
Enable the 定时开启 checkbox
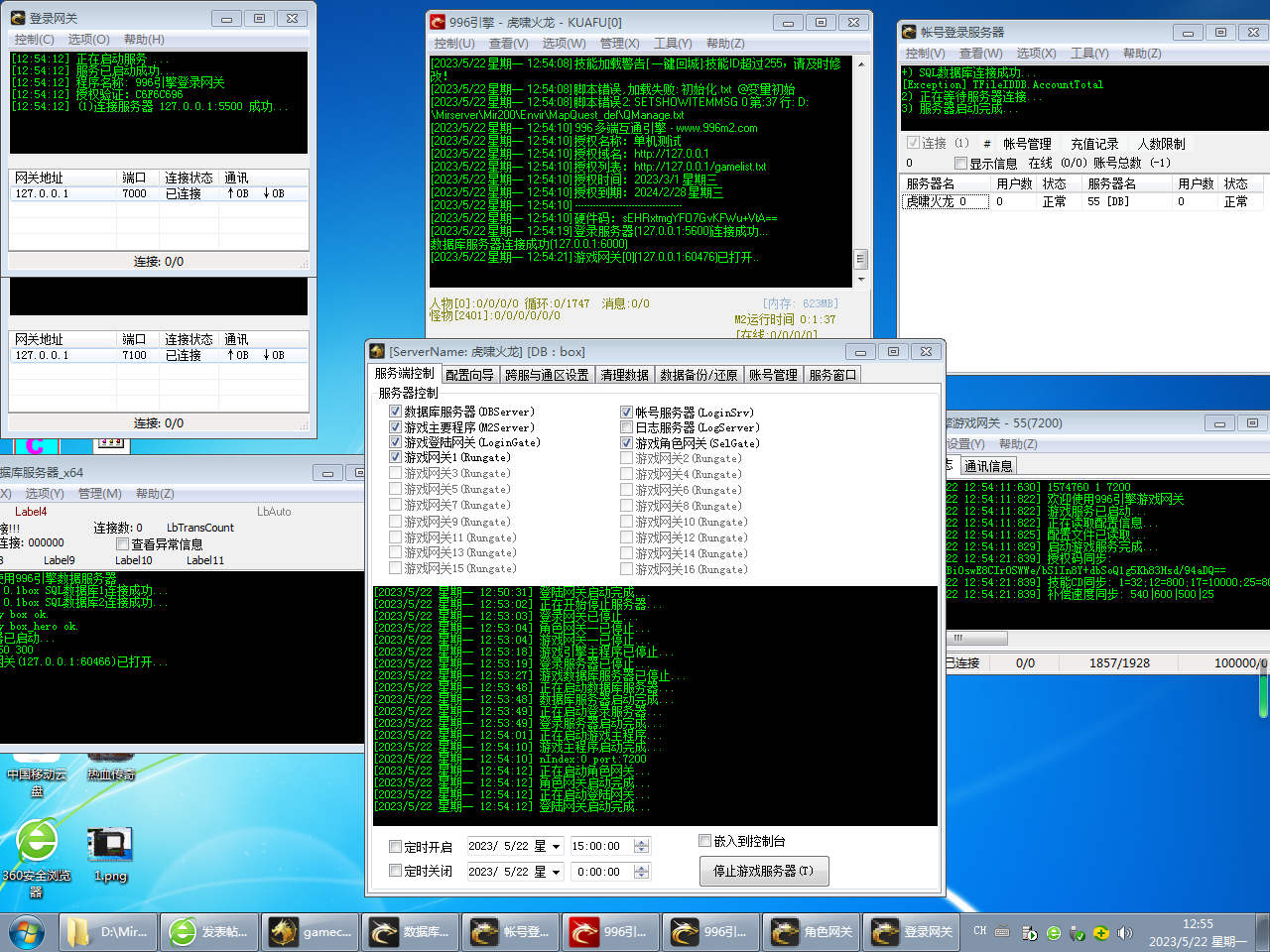(x=395, y=847)
